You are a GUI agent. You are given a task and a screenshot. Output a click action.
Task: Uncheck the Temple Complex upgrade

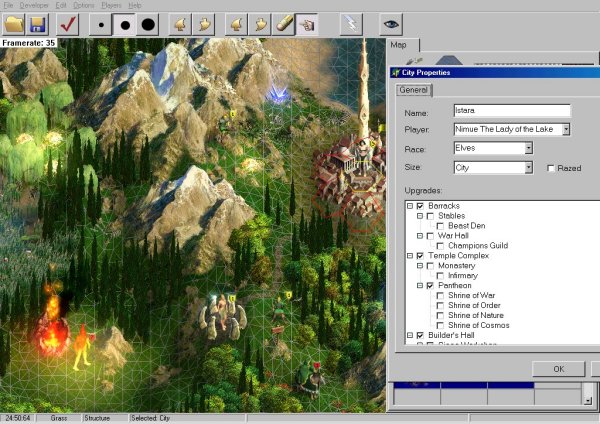[420, 256]
